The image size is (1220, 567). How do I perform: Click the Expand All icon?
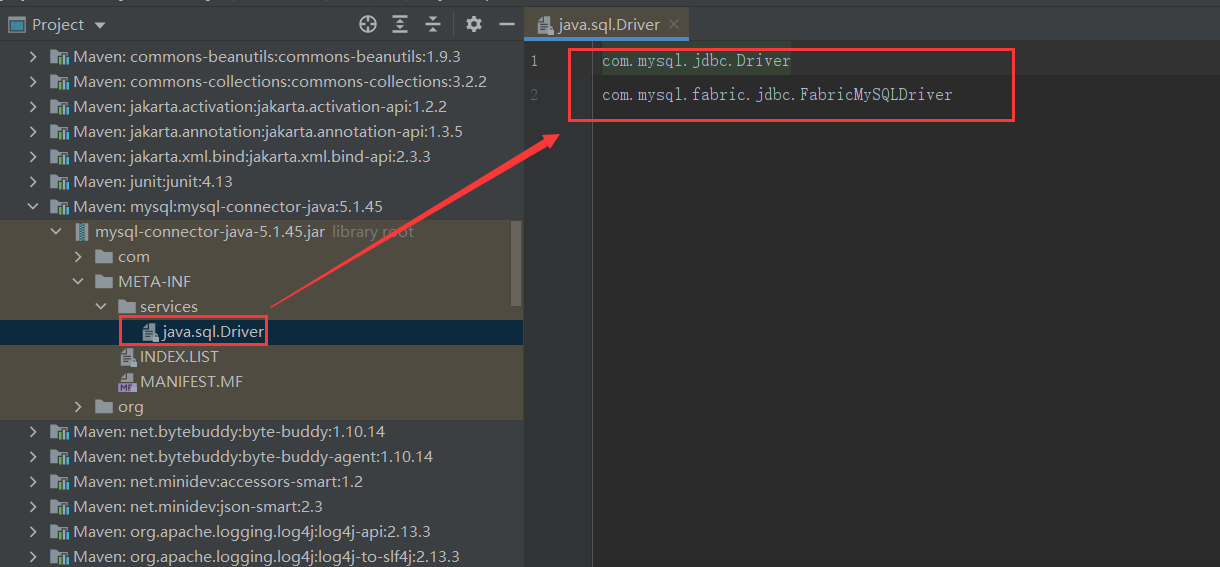pyautogui.click(x=400, y=24)
